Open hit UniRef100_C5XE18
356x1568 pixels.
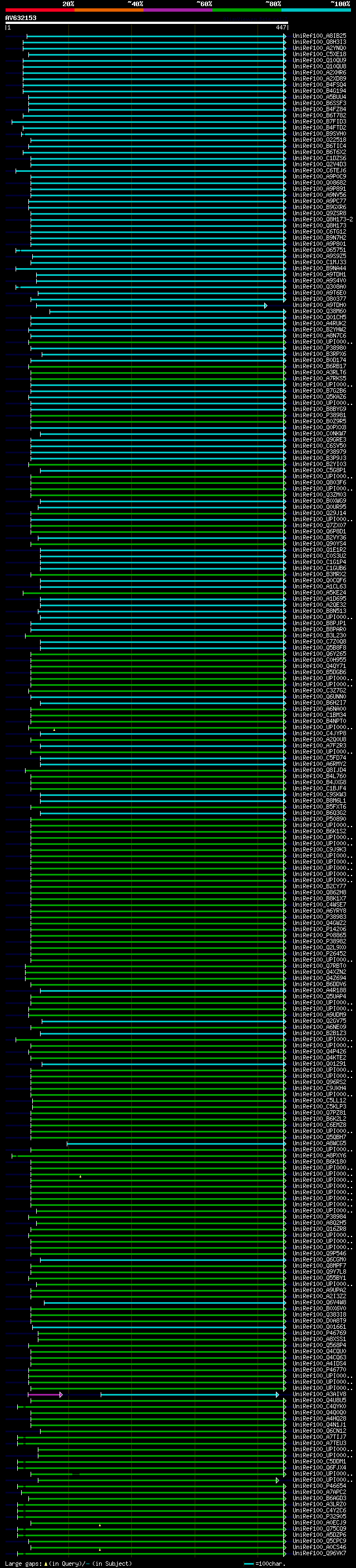(x=319, y=54)
